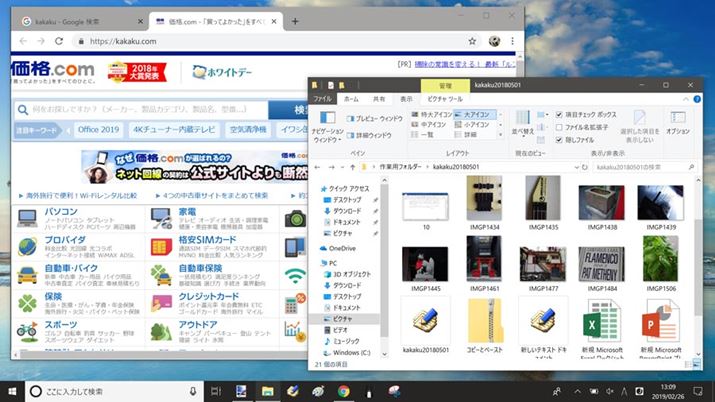Toggle the 項目チェック ボックス checkbox
This screenshot has width=715, height=402.
(x=559, y=115)
